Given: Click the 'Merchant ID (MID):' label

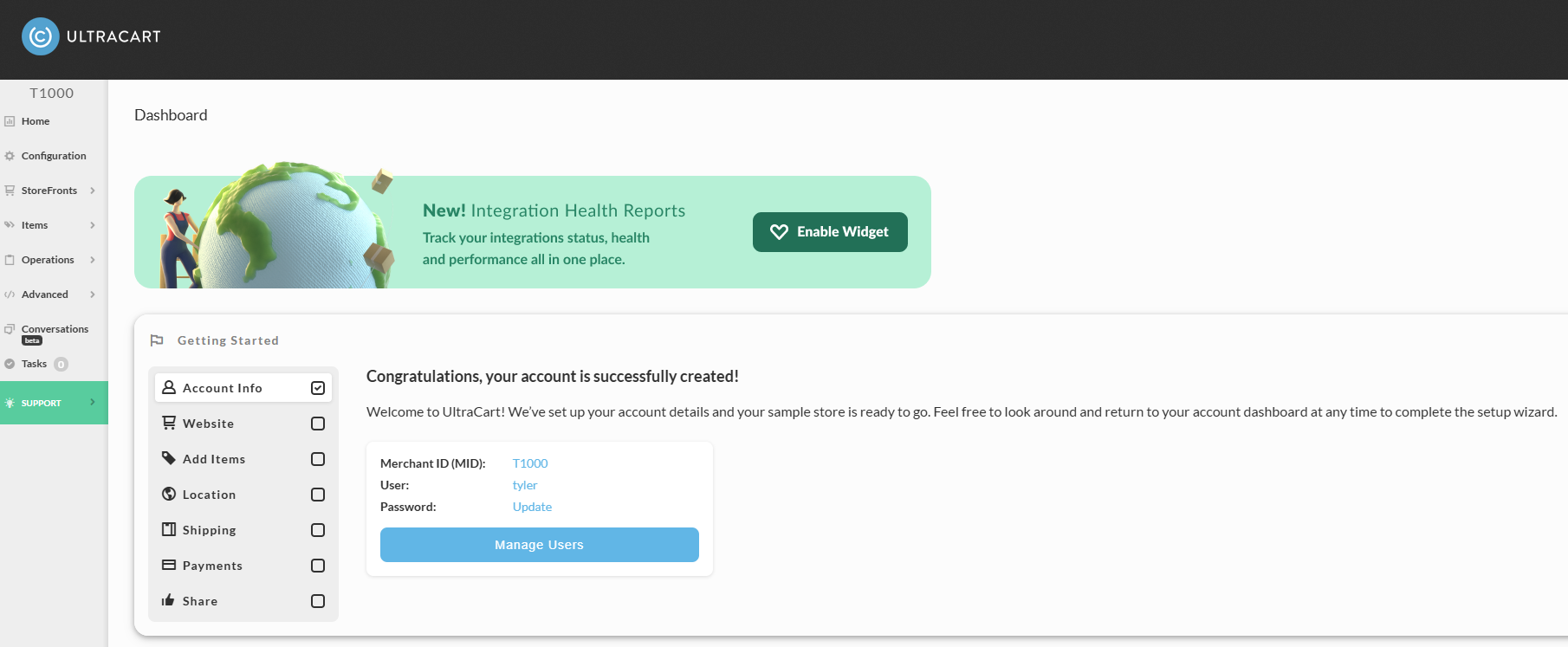Looking at the screenshot, I should click(433, 463).
